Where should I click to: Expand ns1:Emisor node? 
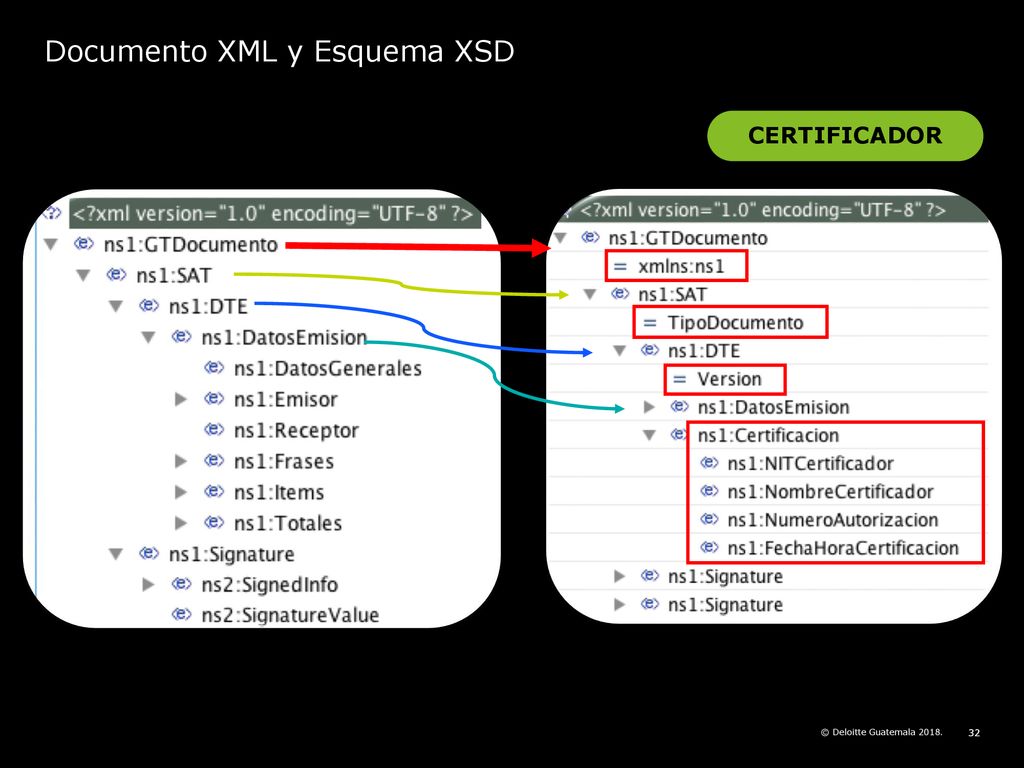click(181, 400)
